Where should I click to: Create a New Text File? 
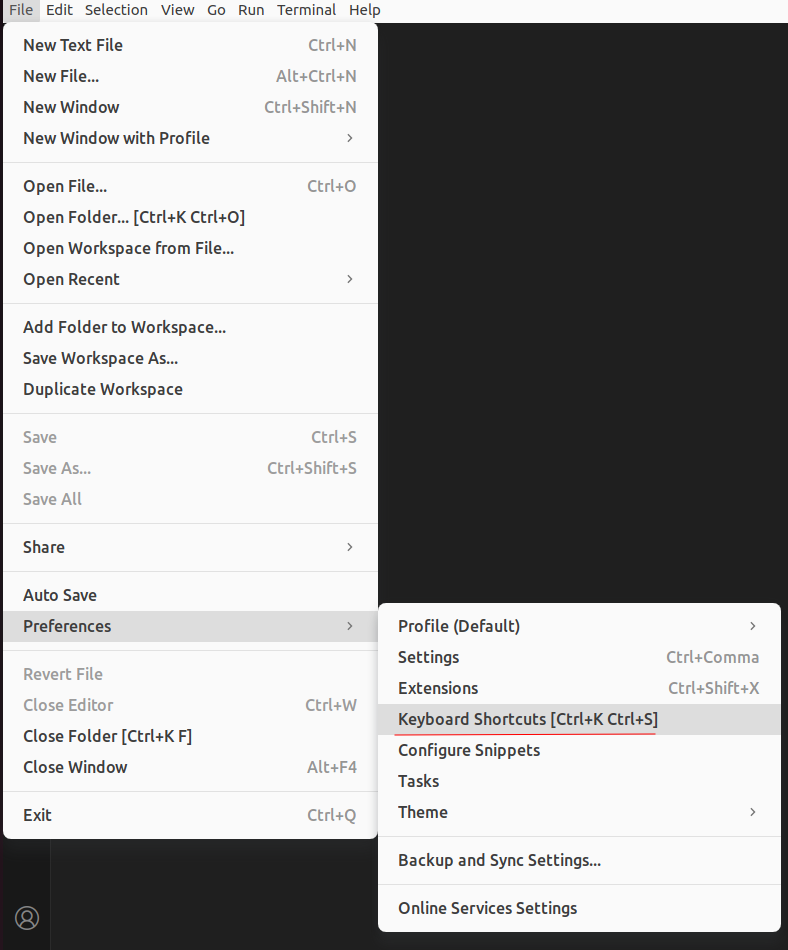click(x=72, y=45)
